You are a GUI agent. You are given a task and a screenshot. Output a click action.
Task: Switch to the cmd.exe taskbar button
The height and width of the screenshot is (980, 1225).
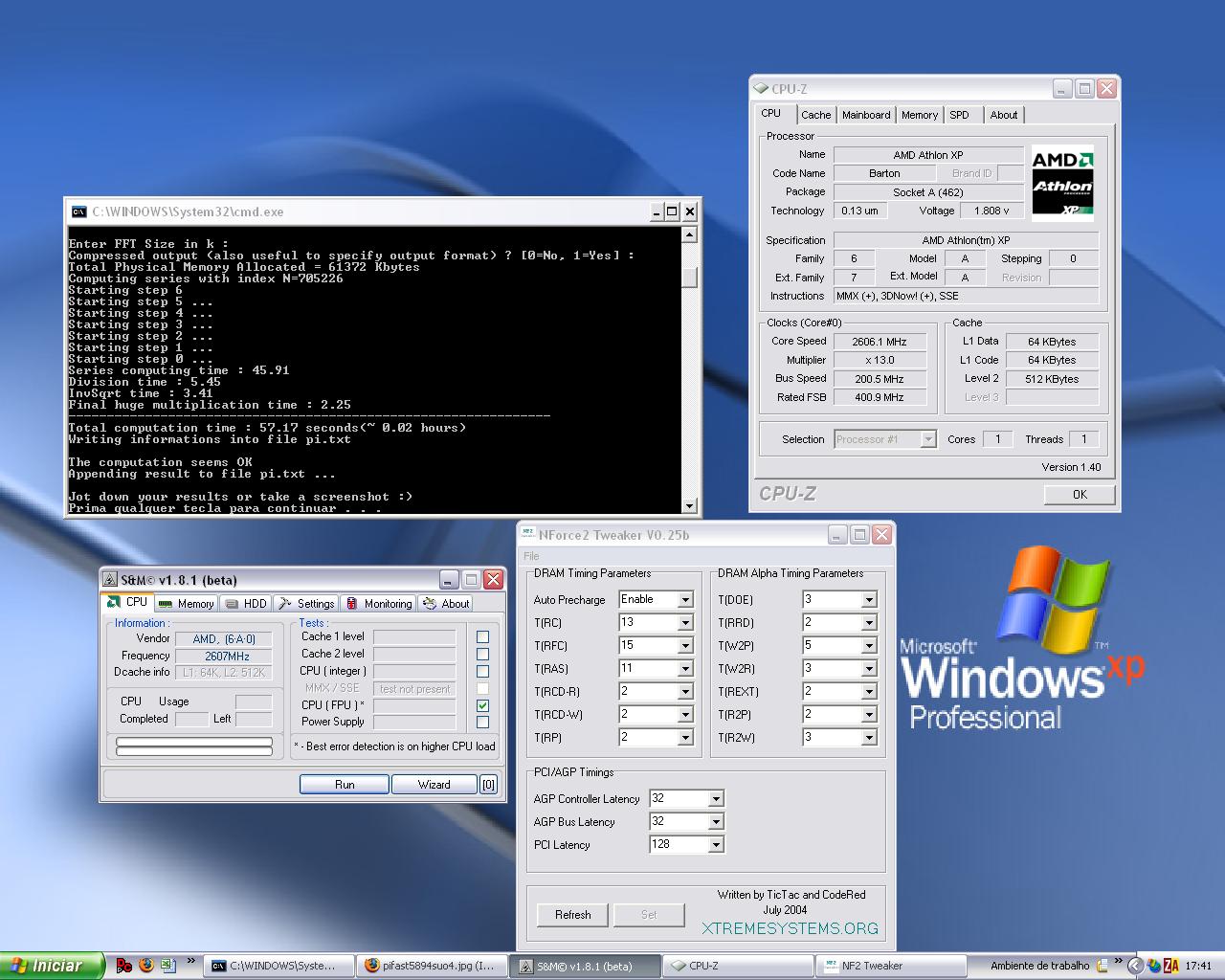tap(278, 966)
